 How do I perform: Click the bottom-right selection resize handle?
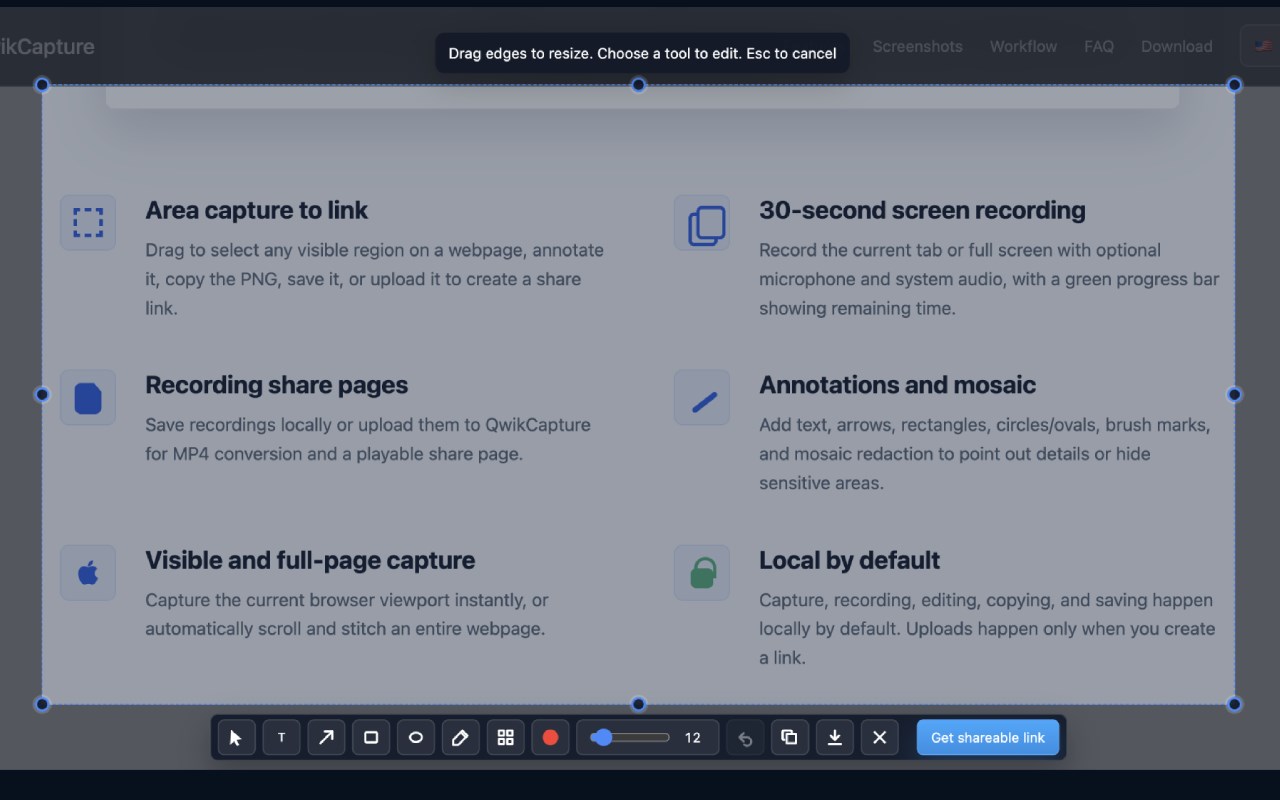tap(1234, 704)
